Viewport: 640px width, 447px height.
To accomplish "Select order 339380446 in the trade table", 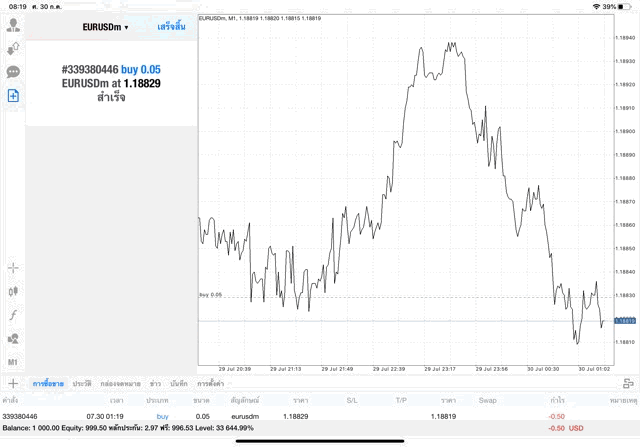I will pyautogui.click(x=20, y=416).
